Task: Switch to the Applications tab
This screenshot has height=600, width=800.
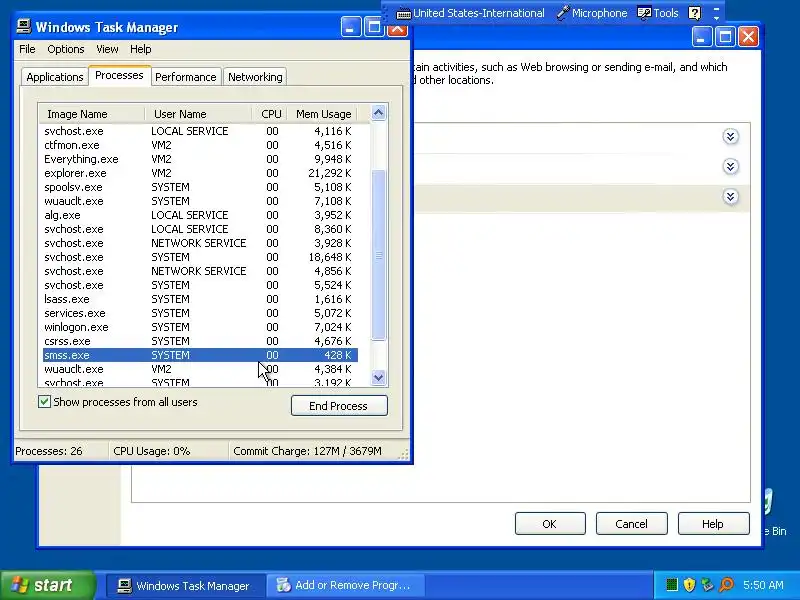Action: (55, 77)
